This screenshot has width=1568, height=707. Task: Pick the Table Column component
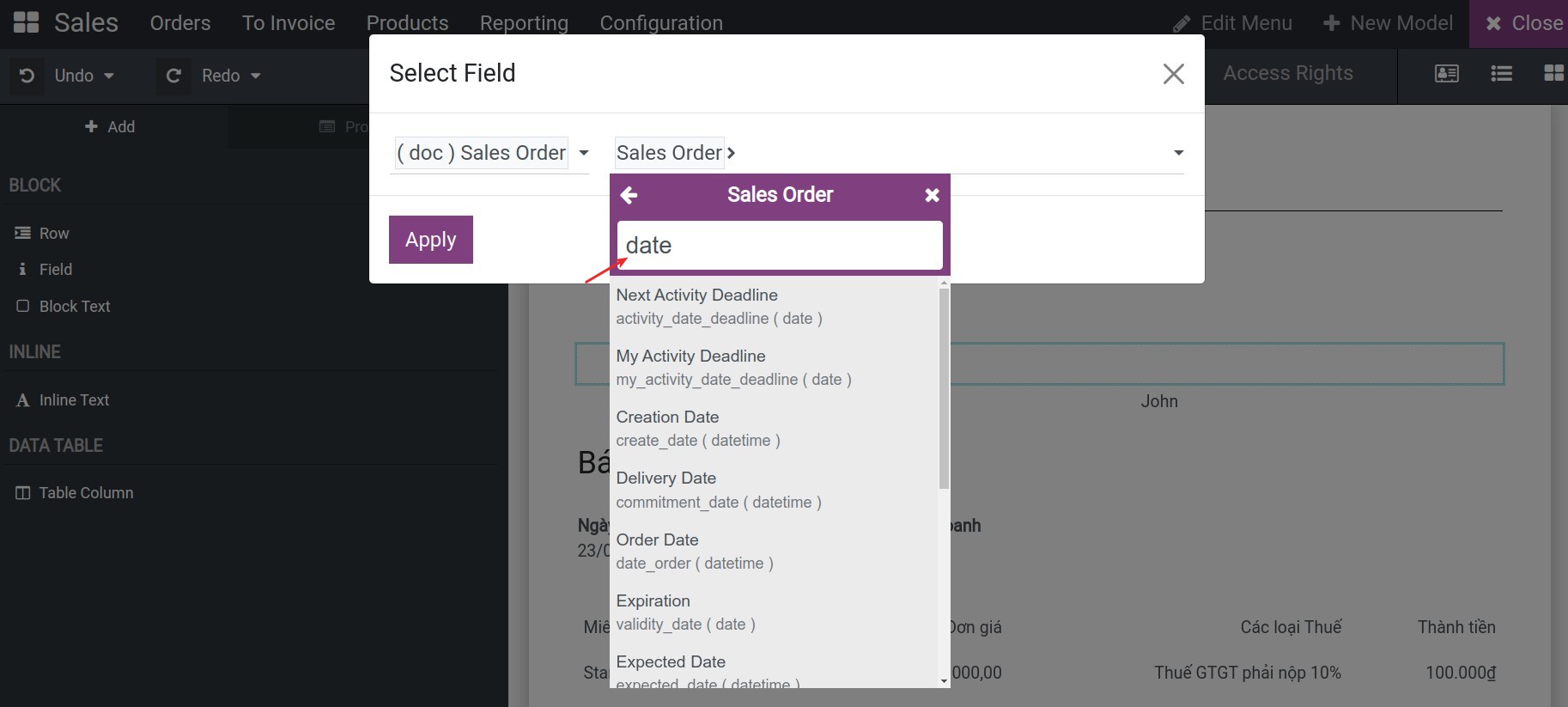point(75,493)
